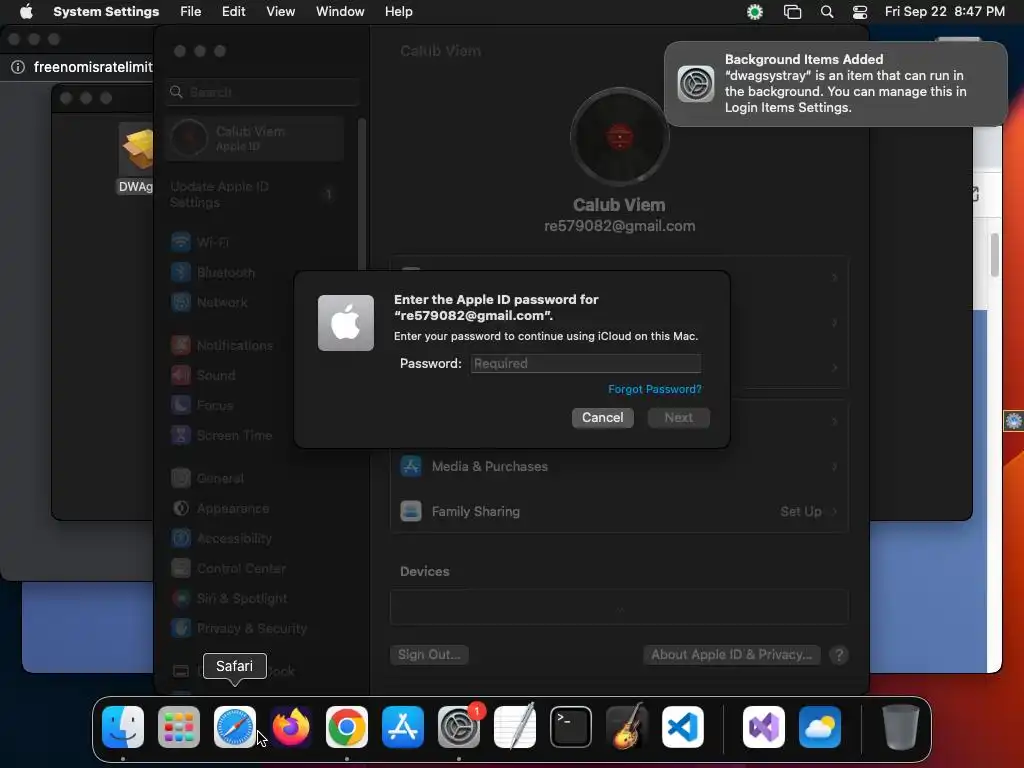Open the Media & Purchases row
Viewport: 1024px width, 768px height.
pyautogui.click(x=620, y=466)
